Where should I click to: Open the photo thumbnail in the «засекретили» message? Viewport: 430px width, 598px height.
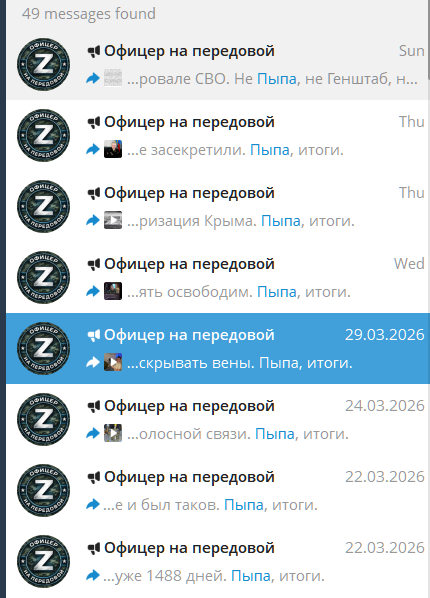pyautogui.click(x=113, y=149)
